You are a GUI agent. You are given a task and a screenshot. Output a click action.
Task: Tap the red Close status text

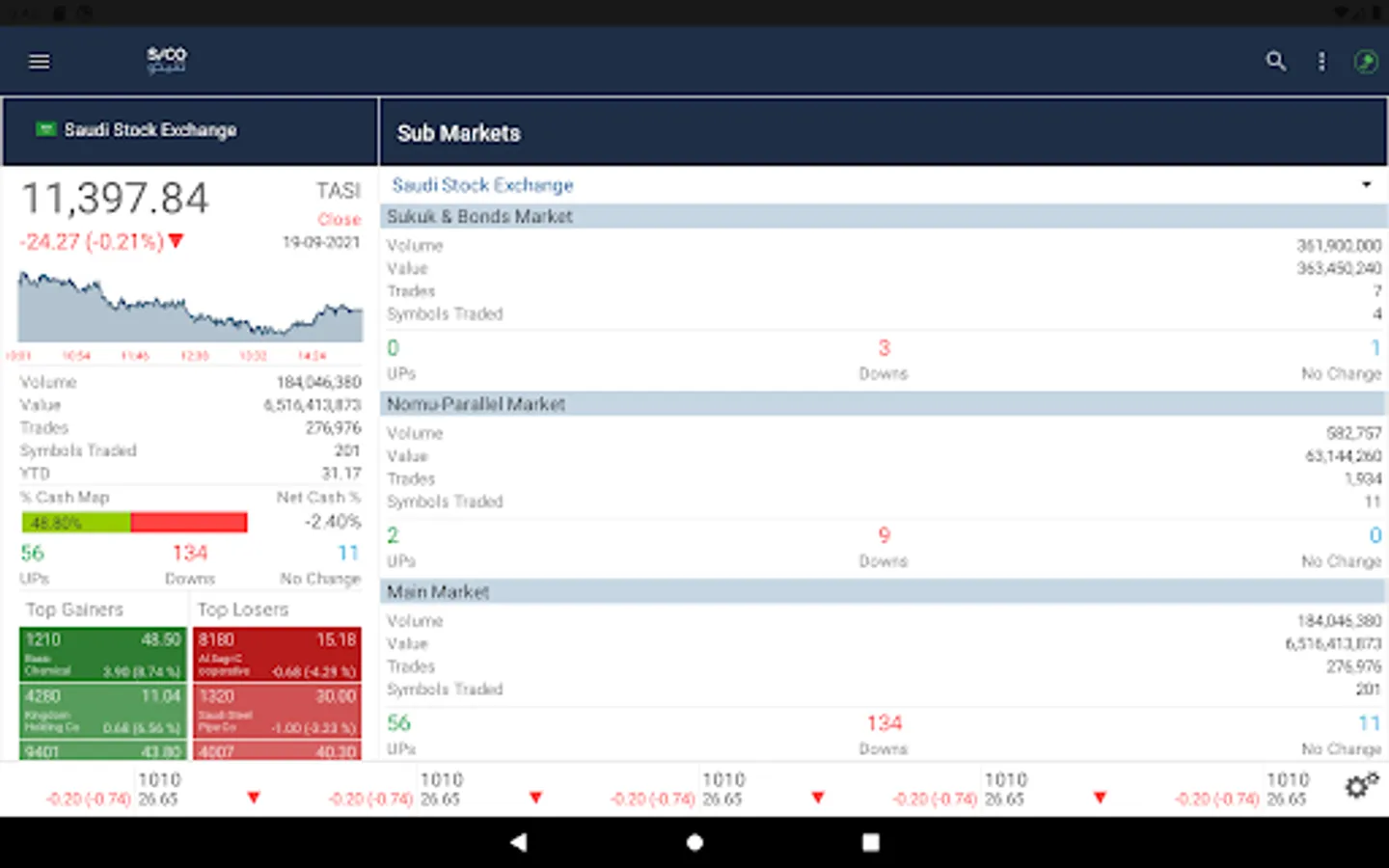(x=340, y=220)
